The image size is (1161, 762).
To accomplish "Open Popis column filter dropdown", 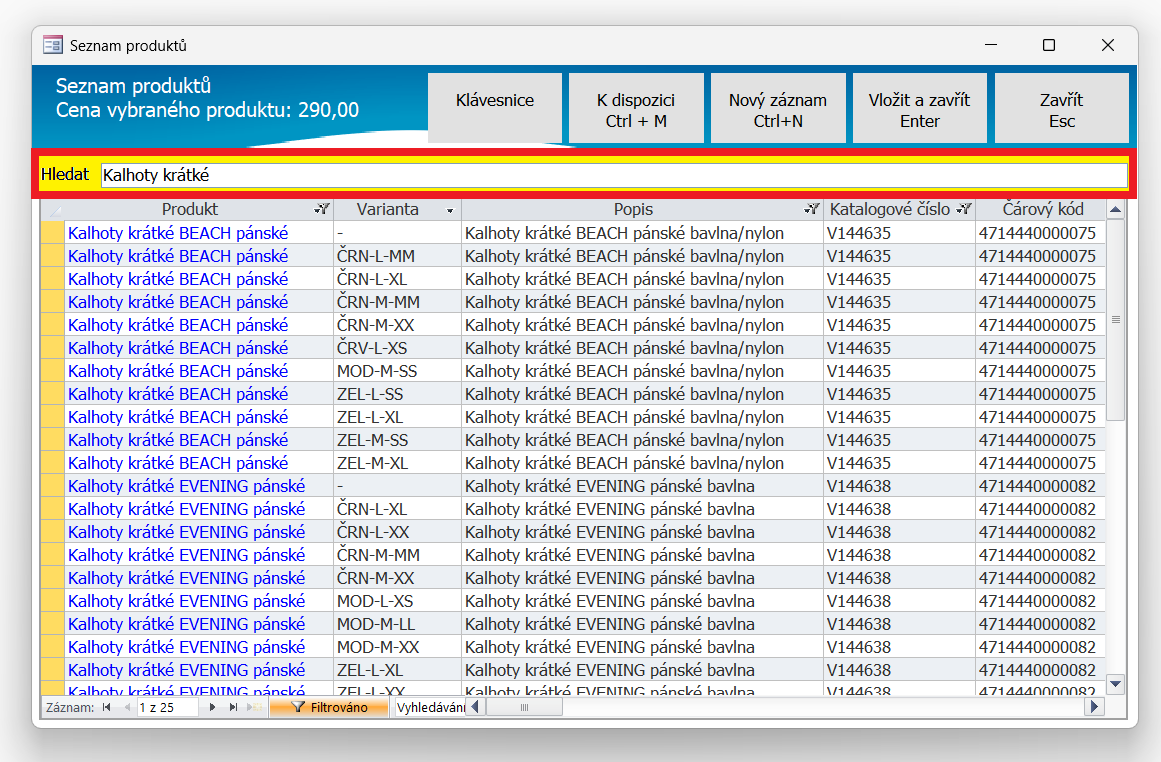I will pos(812,210).
